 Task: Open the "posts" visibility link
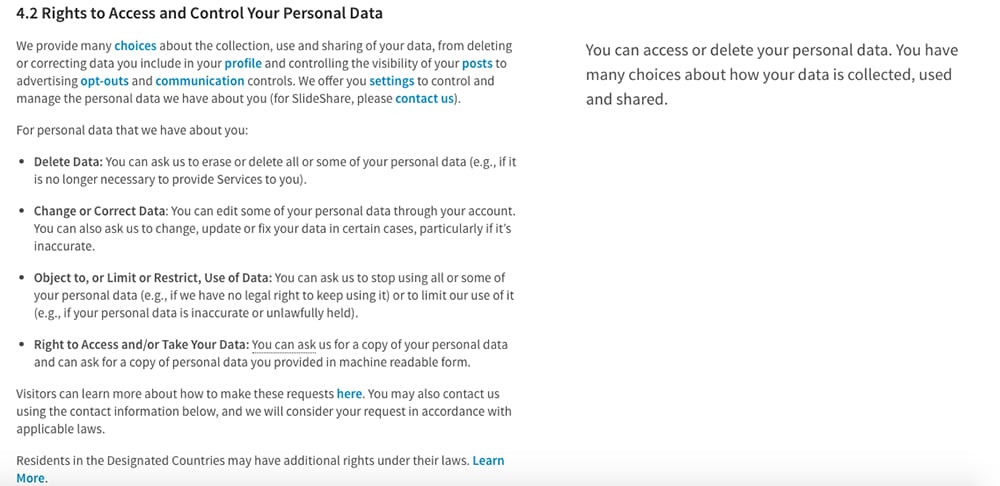click(x=477, y=64)
